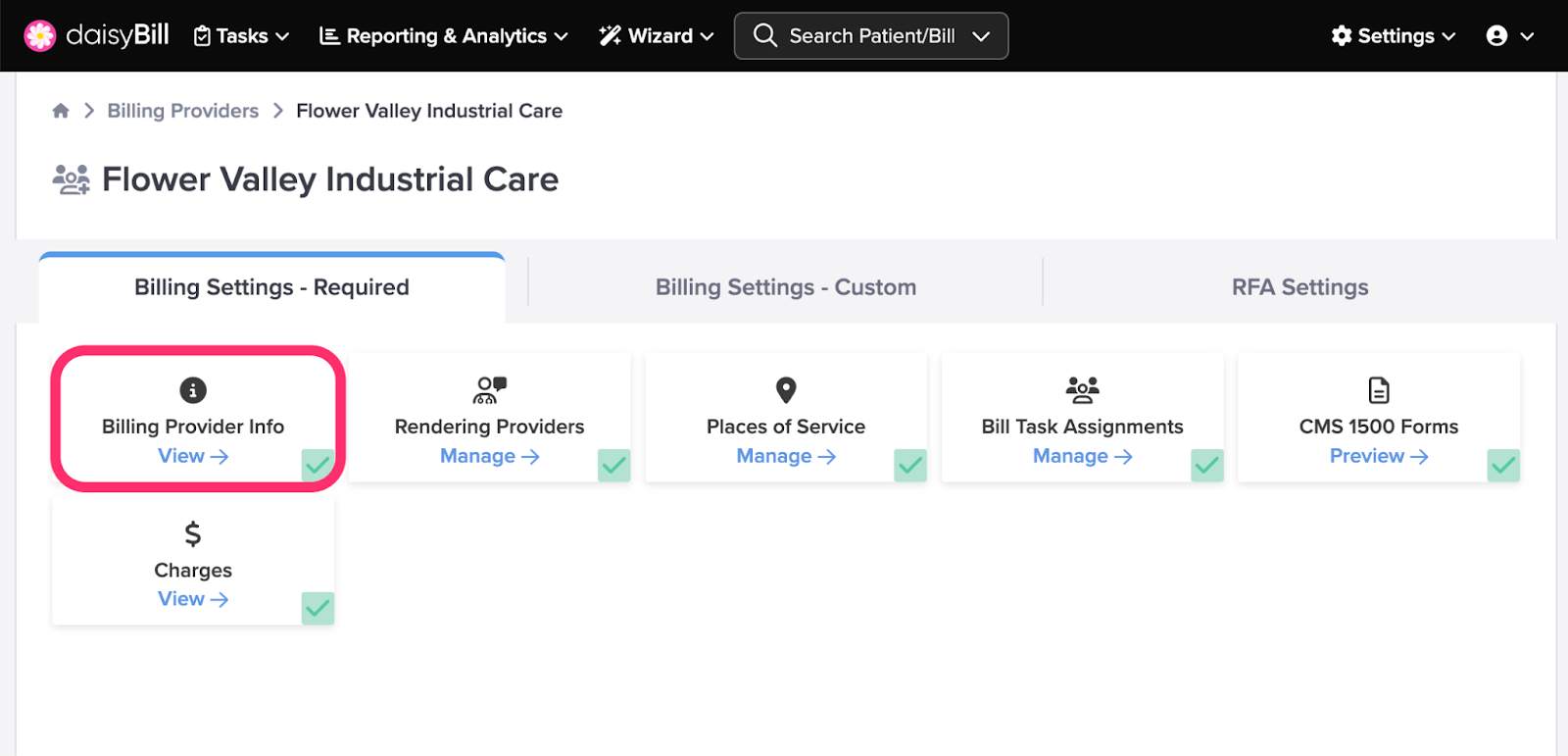Click the home icon in breadcrumb
The width and height of the screenshot is (1568, 756).
(61, 111)
